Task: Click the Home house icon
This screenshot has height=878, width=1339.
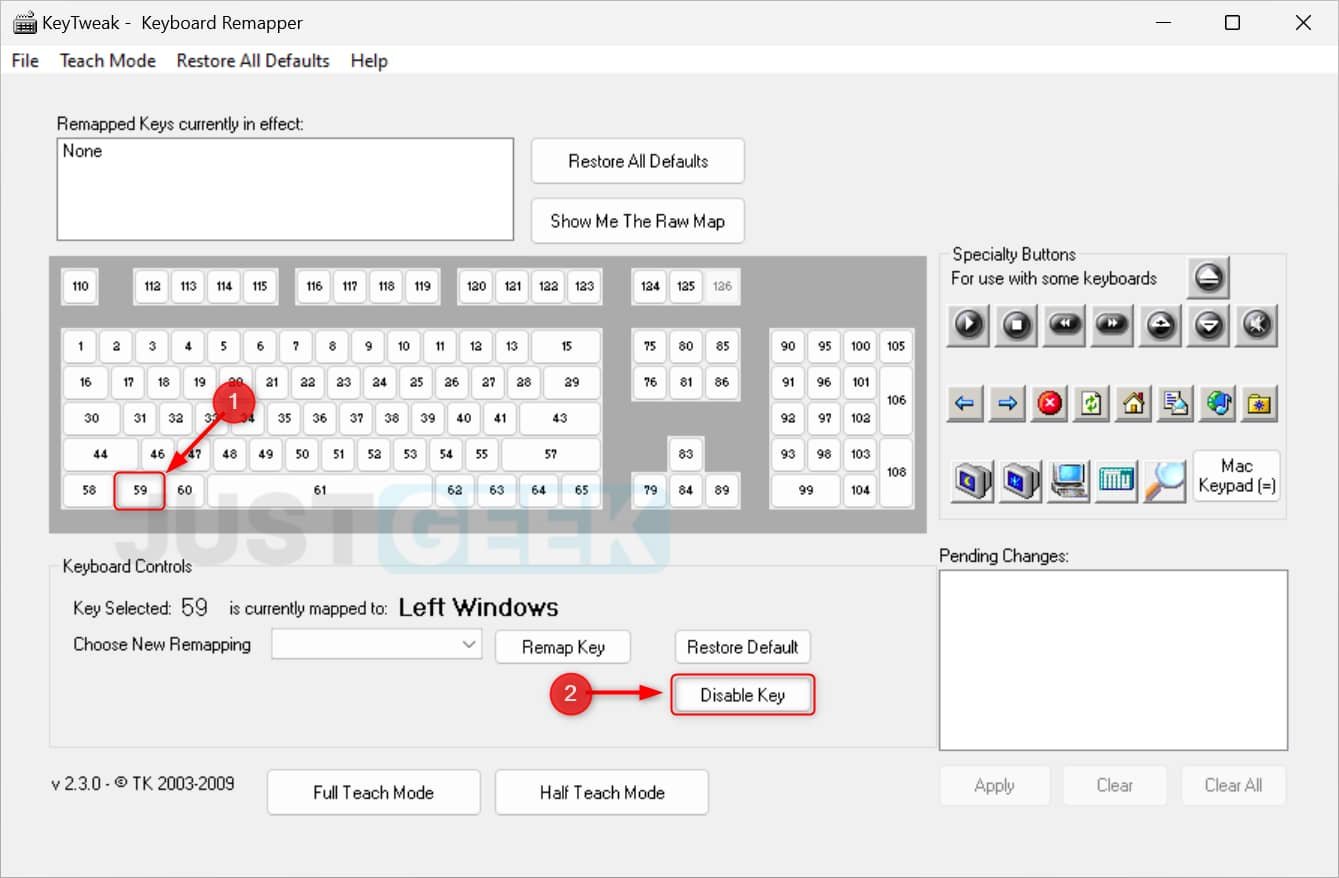Action: pyautogui.click(x=1133, y=403)
